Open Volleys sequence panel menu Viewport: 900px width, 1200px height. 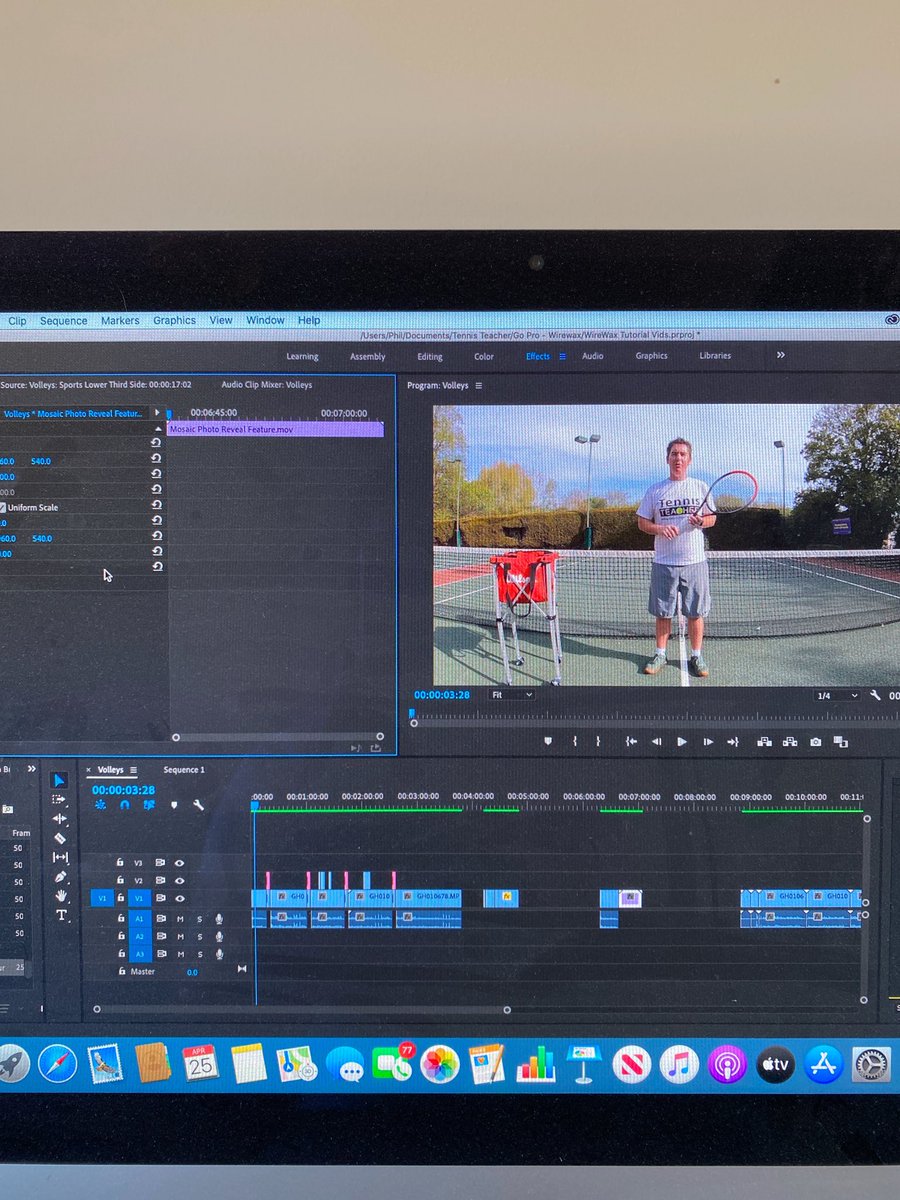[135, 770]
